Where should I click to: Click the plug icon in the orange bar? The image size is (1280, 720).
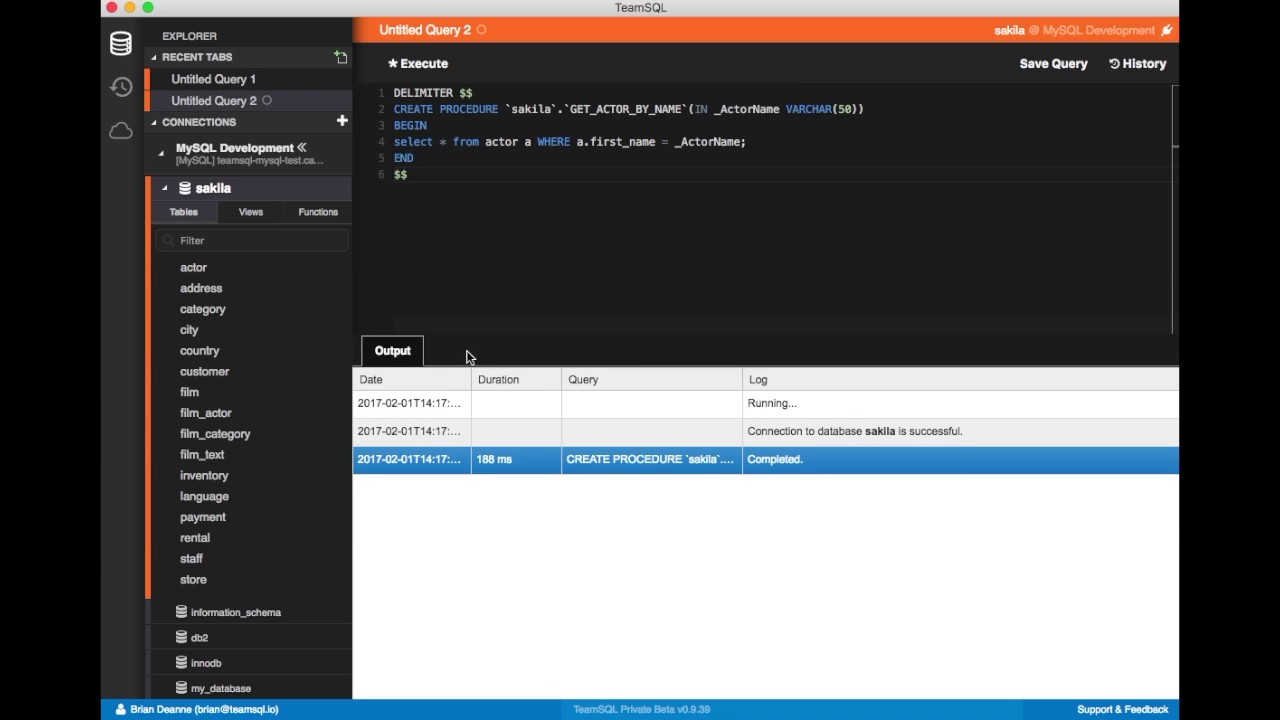(1166, 30)
